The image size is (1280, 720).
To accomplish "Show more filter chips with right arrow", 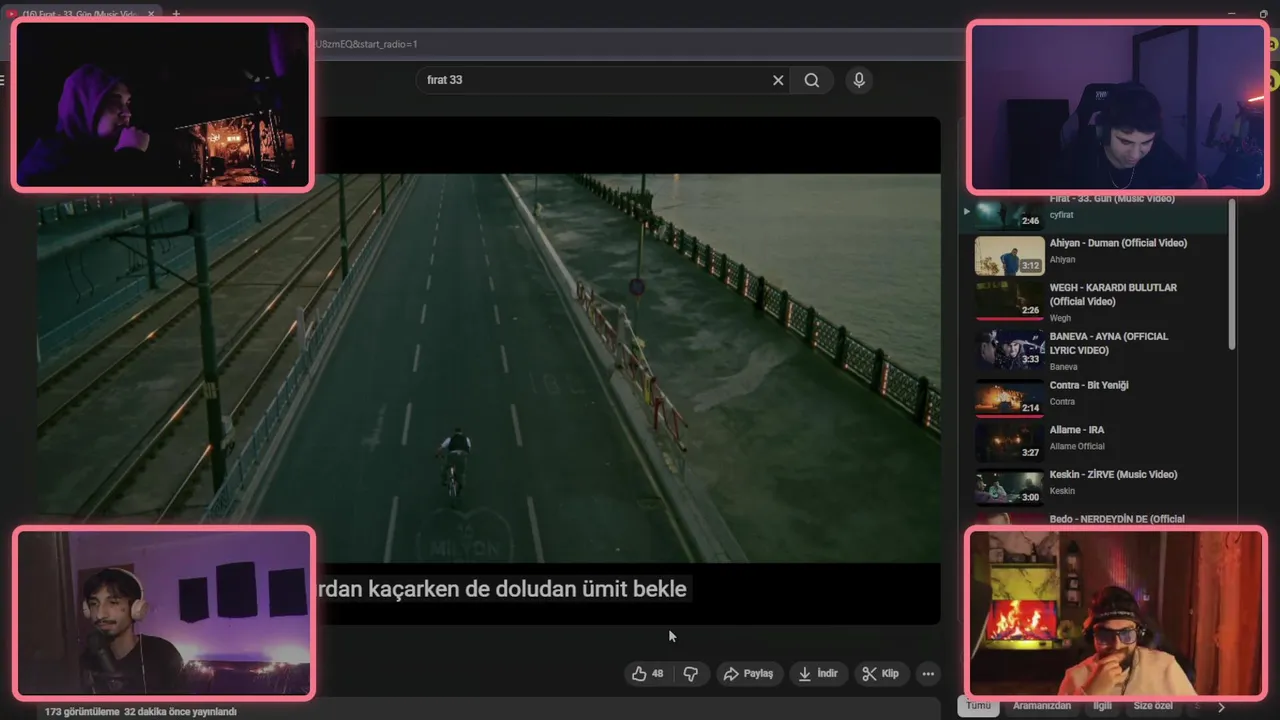I will click(1220, 707).
